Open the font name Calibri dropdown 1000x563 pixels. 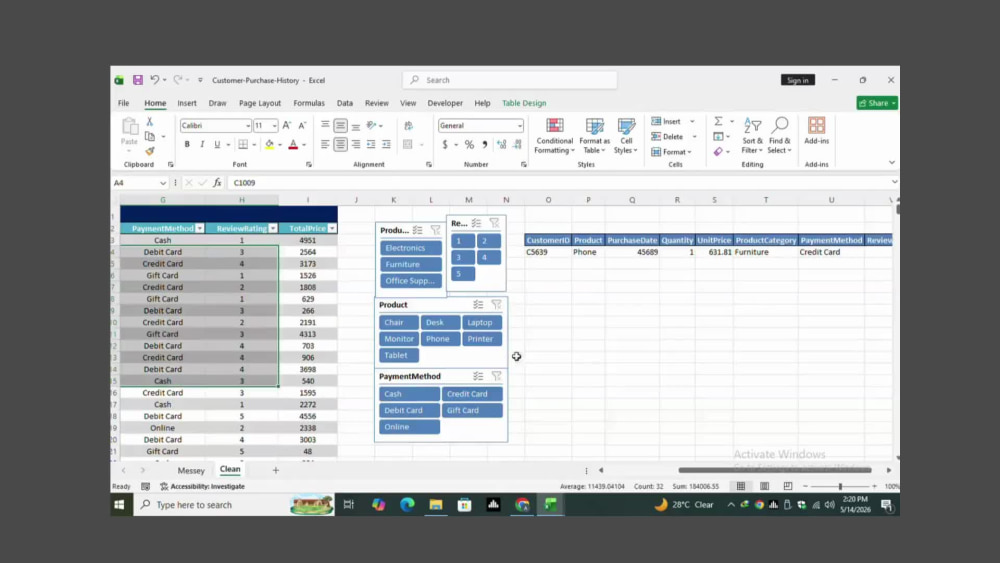tap(248, 126)
